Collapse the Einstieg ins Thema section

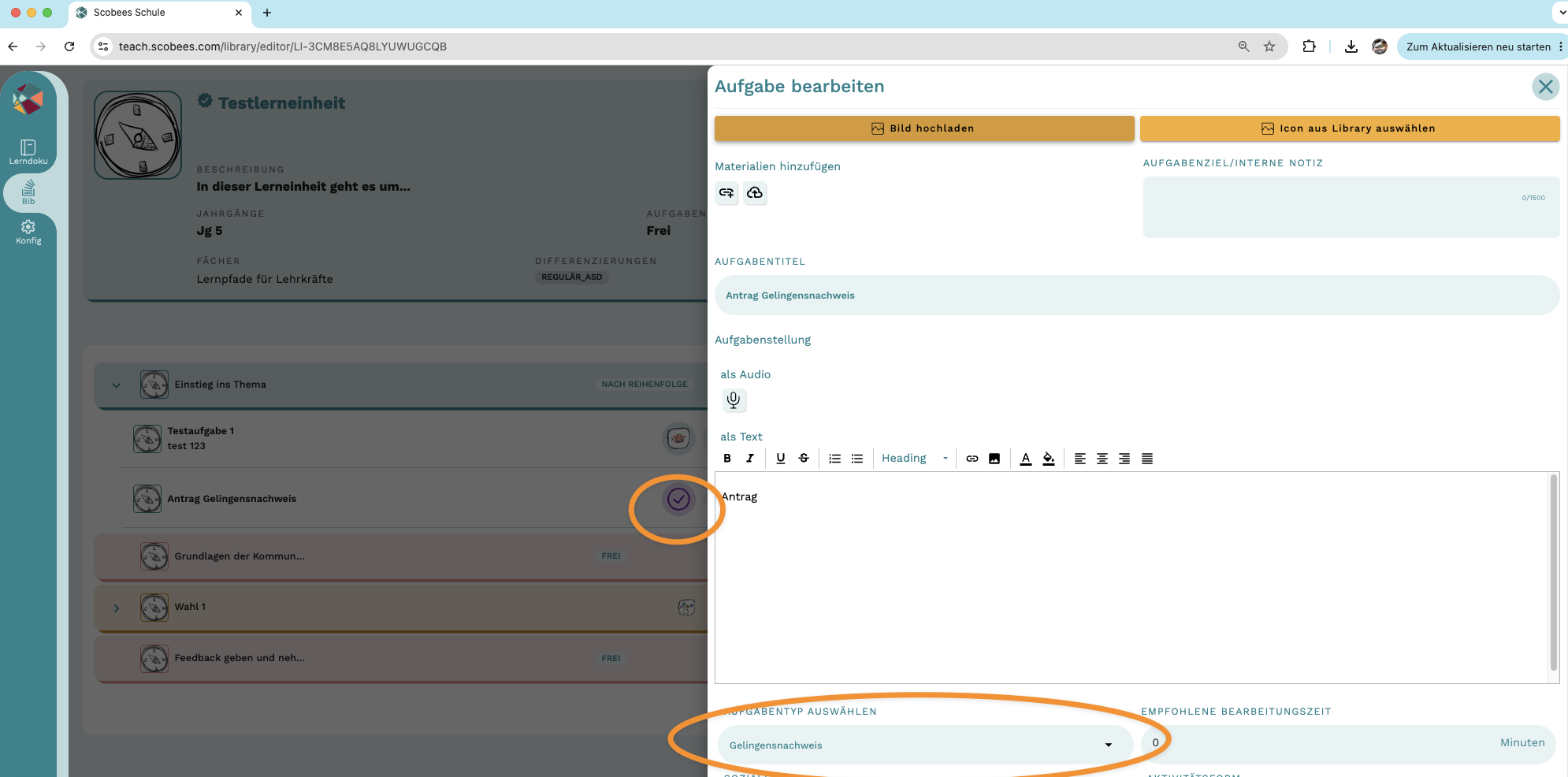coord(117,385)
